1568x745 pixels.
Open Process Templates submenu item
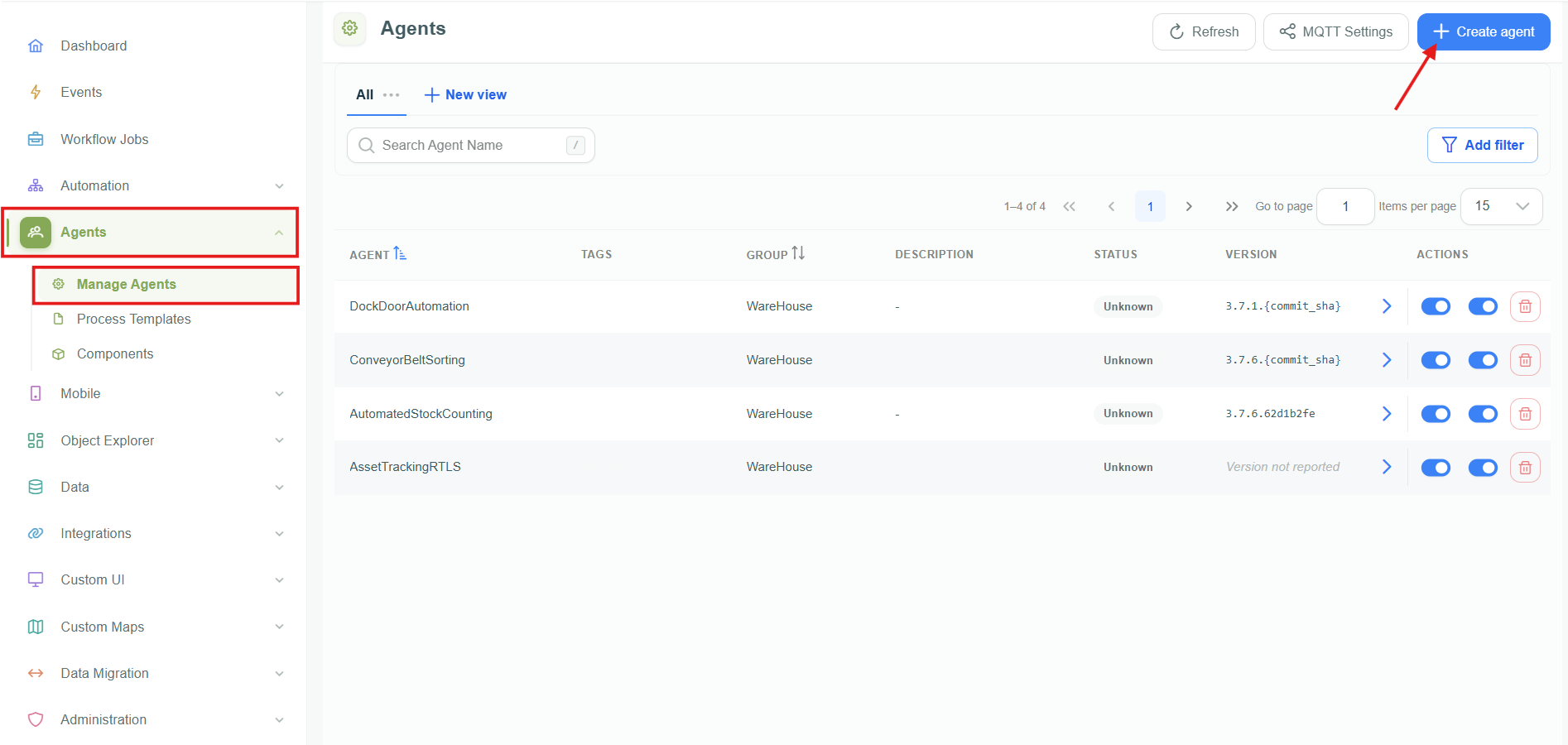[x=133, y=319]
